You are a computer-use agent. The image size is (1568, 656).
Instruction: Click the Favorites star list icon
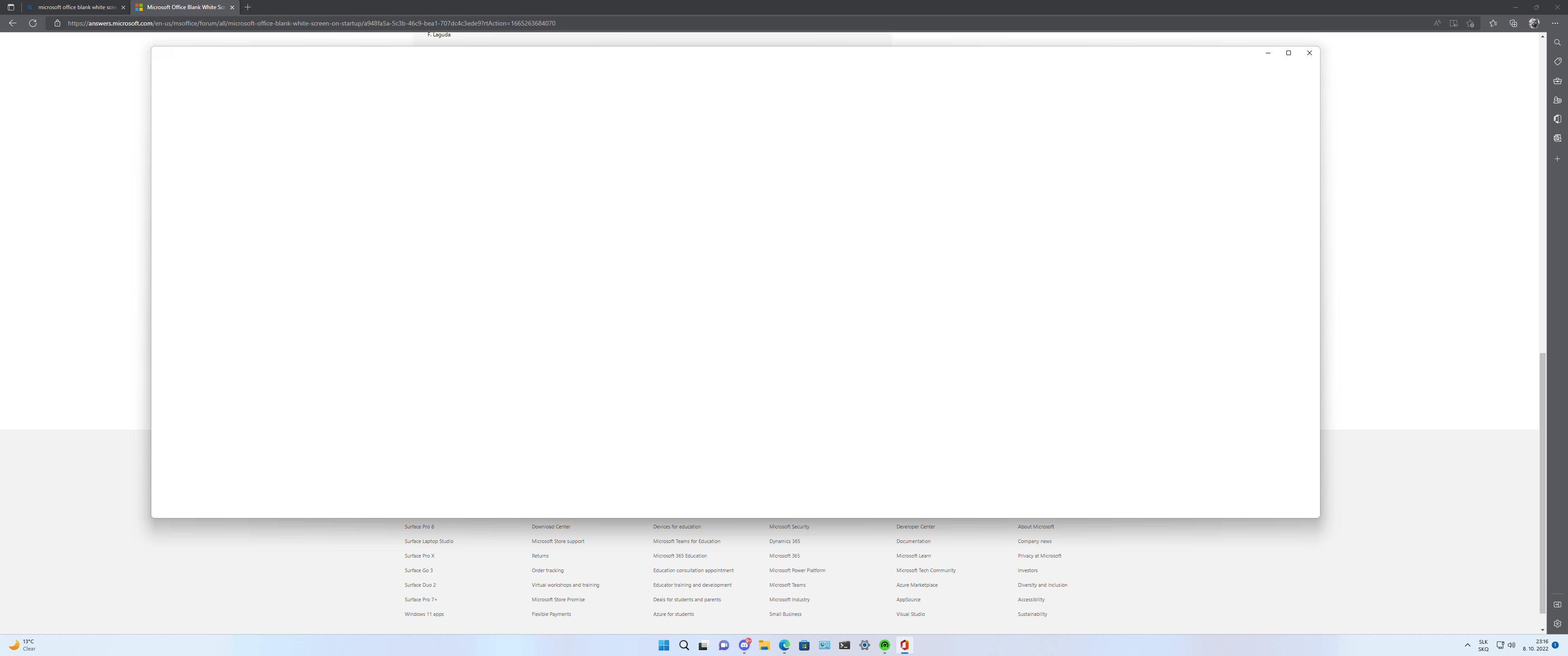[1492, 23]
